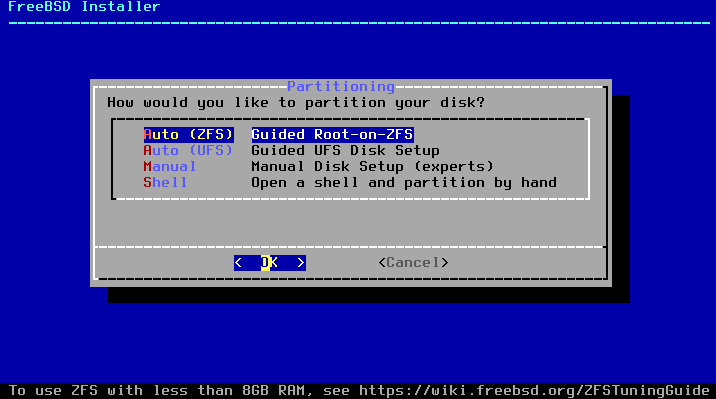Screen dimensions: 716x399
Task: Click the red M hotkey letter of Manual
Action: [147, 167]
